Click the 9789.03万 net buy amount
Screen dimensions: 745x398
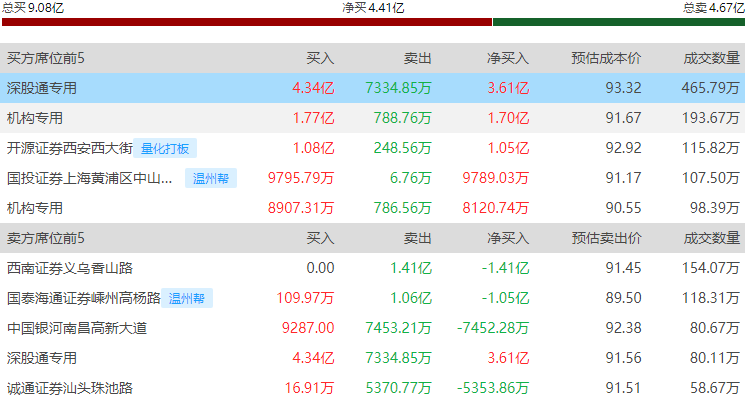click(496, 178)
